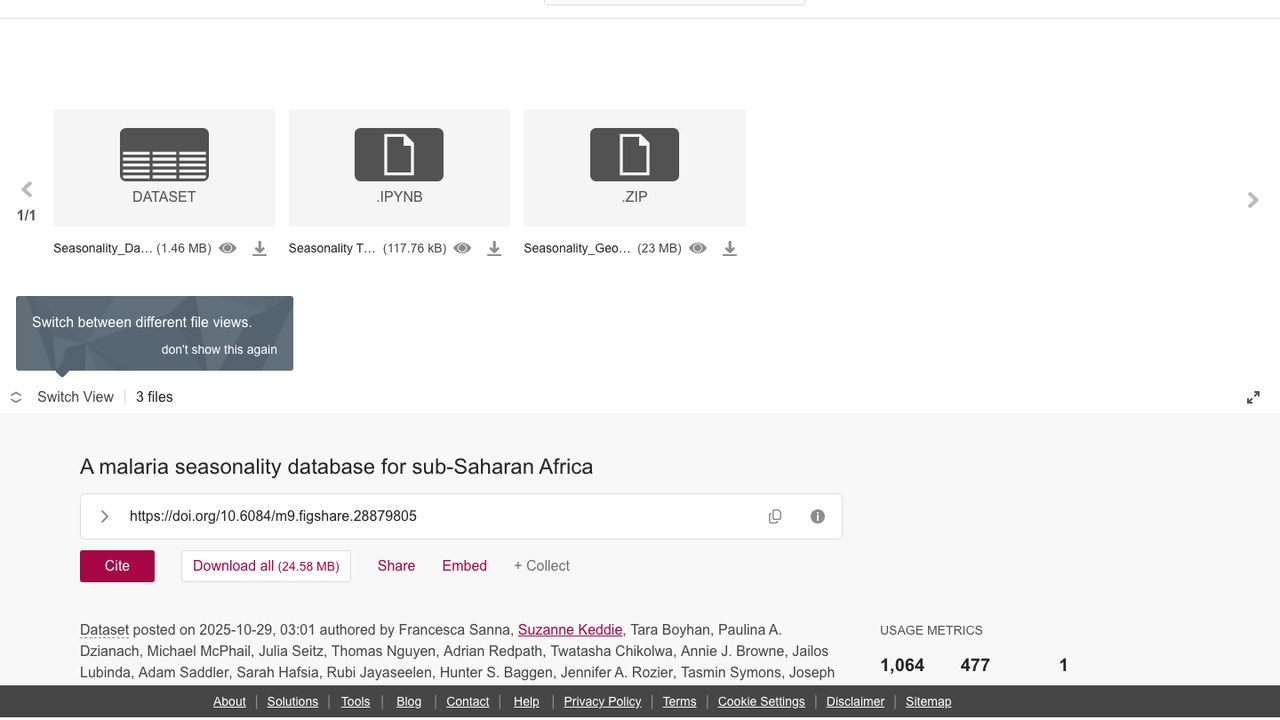Open the Blog footer link
The image size is (1280, 720).
point(409,702)
